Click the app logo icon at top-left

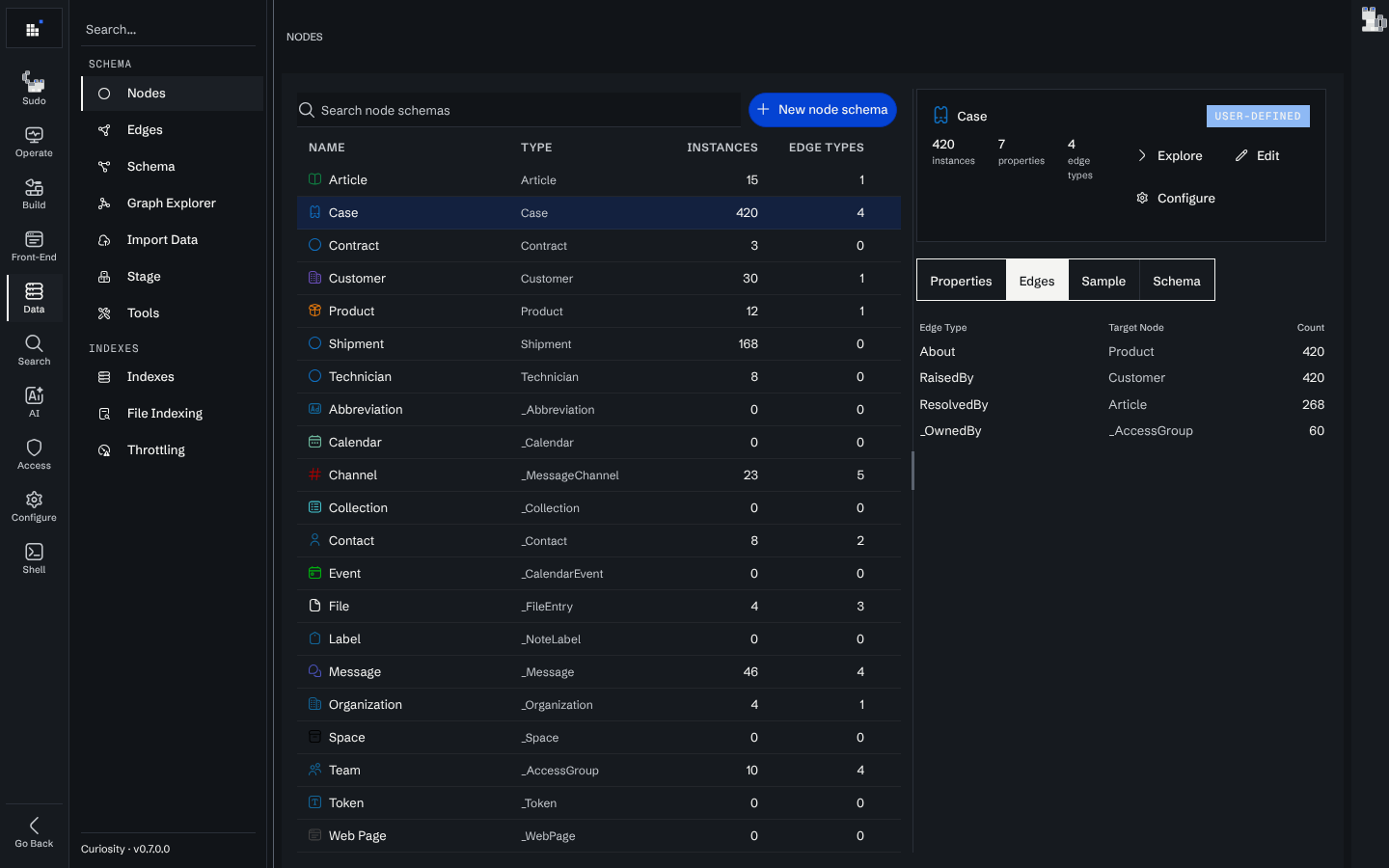[x=34, y=29]
